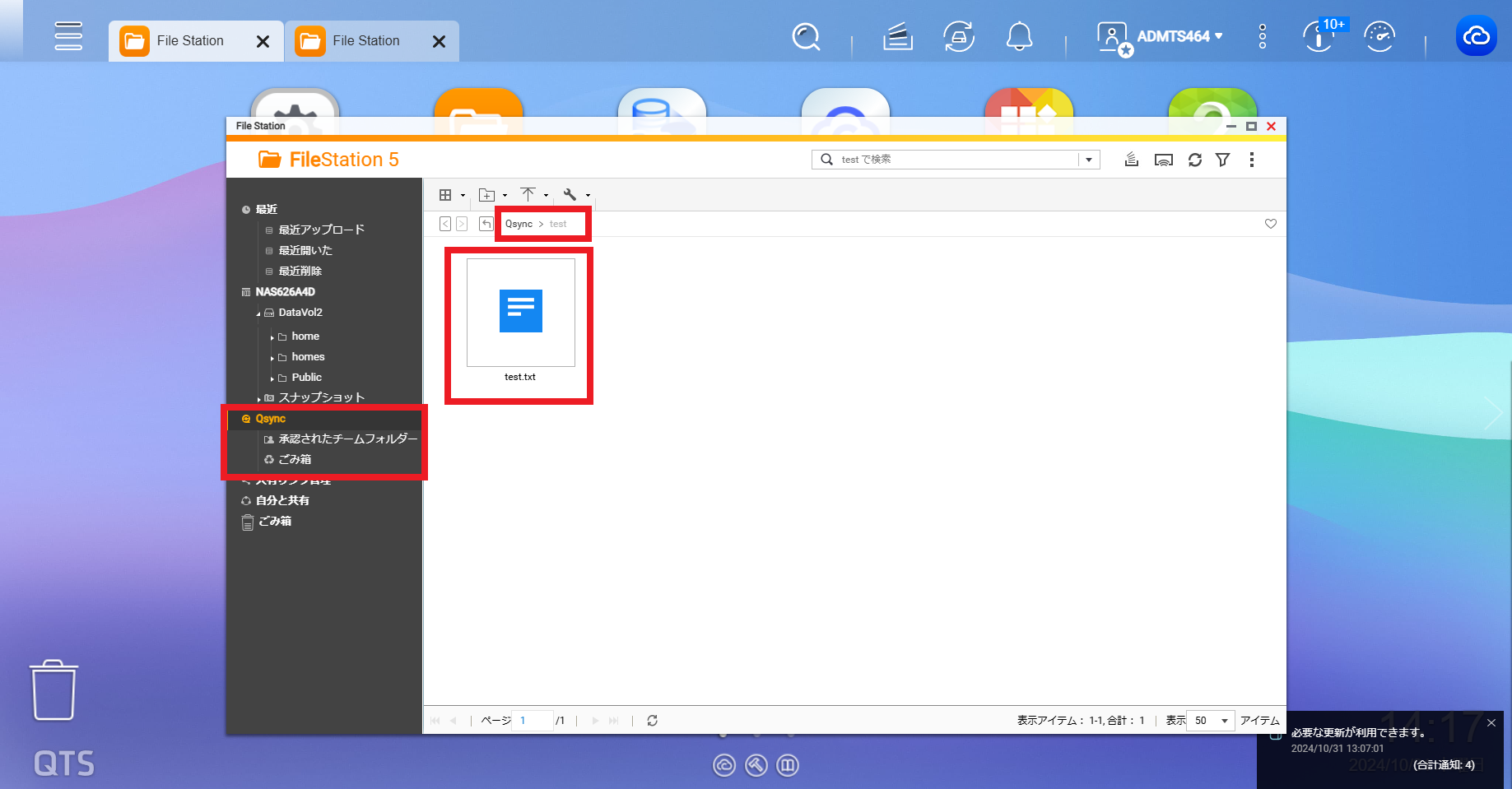Click the File Station background tasks icon
Viewport: 1512px width, 789px height.
click(1132, 160)
